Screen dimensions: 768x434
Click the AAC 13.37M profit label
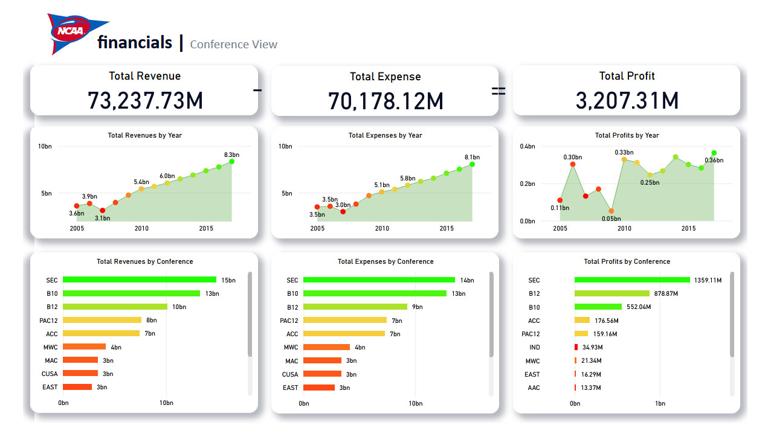[591, 387]
